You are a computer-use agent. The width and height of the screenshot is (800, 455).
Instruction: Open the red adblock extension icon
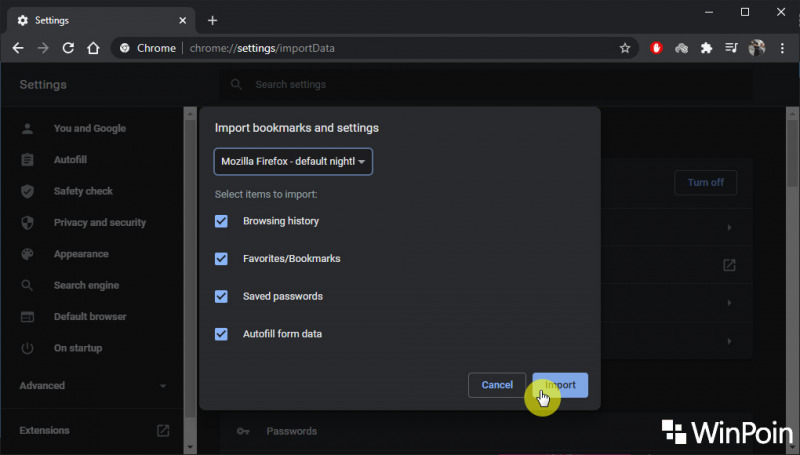pos(656,48)
